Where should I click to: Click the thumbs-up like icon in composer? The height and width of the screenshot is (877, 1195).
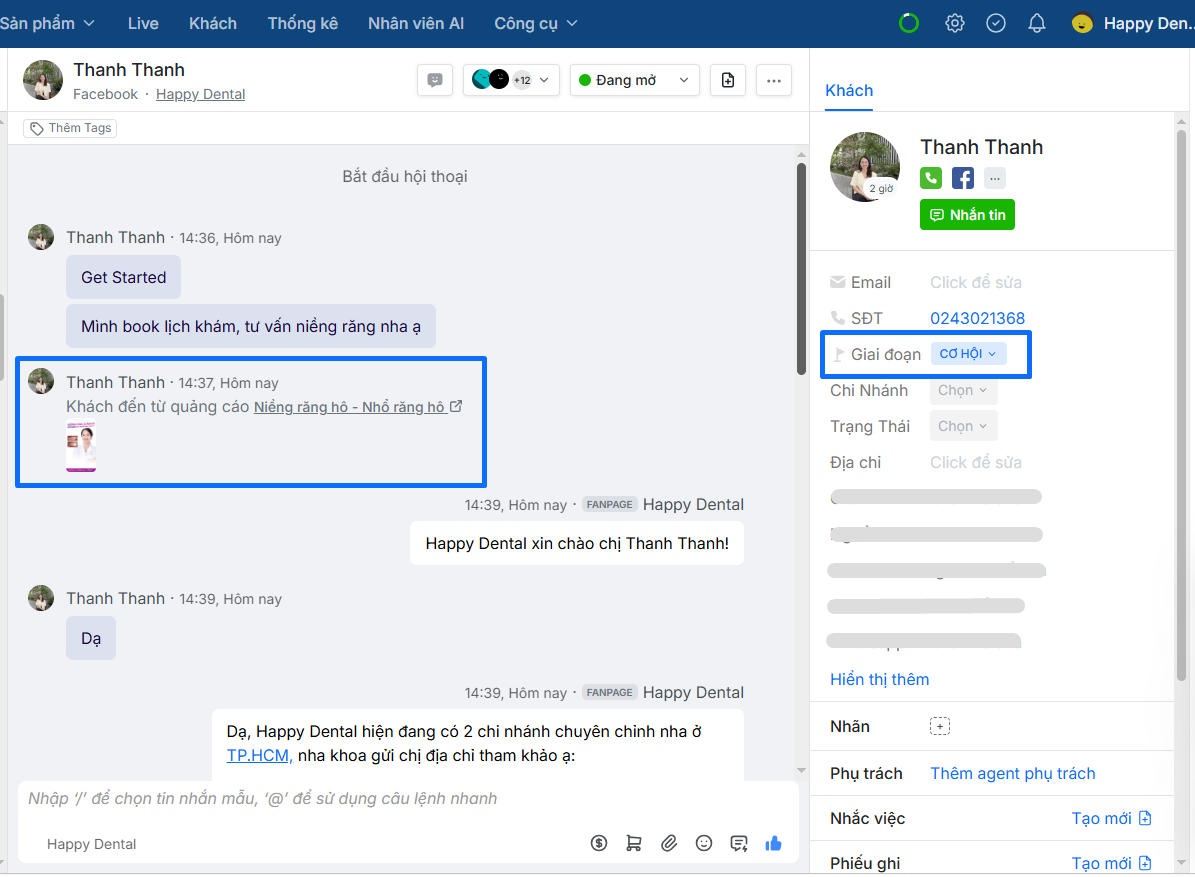(773, 843)
